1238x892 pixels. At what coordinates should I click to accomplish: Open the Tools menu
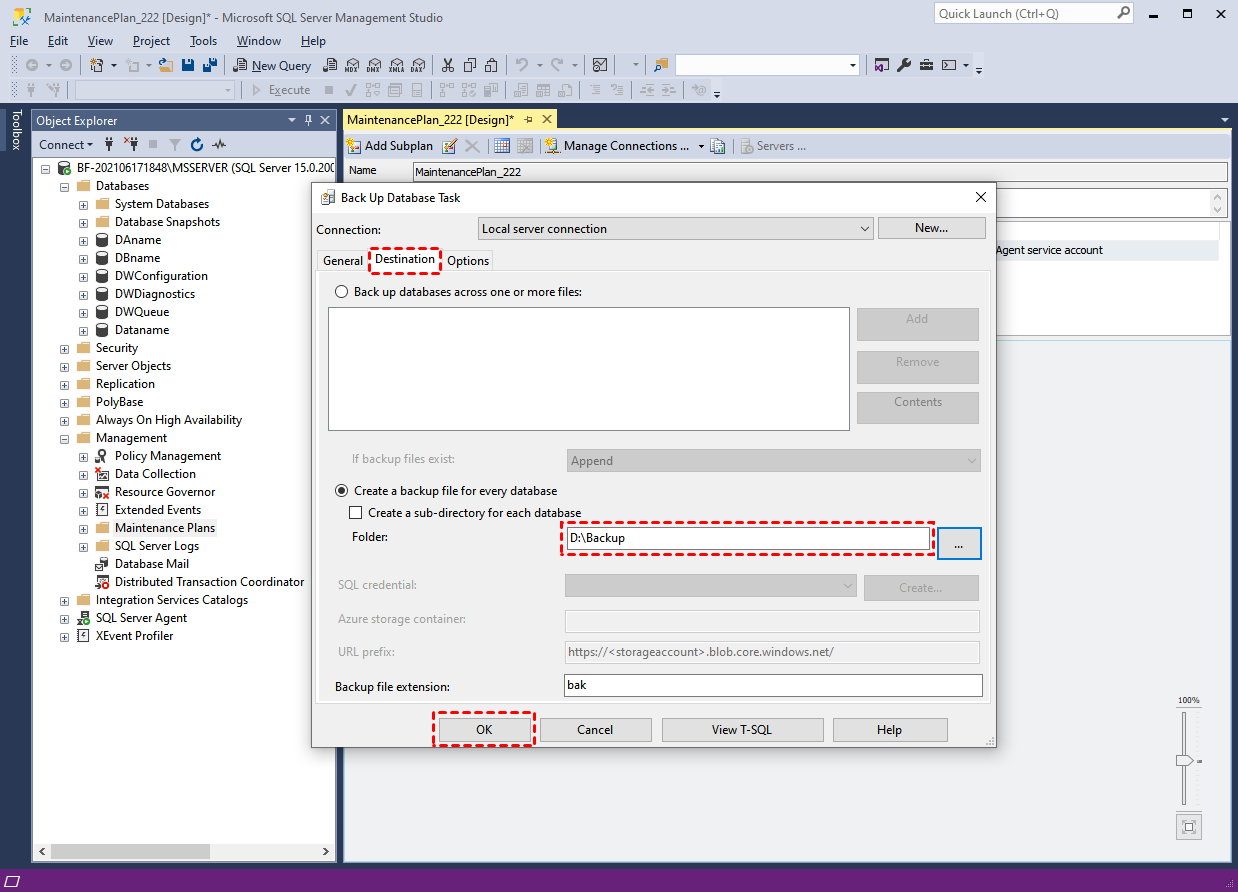tap(203, 41)
